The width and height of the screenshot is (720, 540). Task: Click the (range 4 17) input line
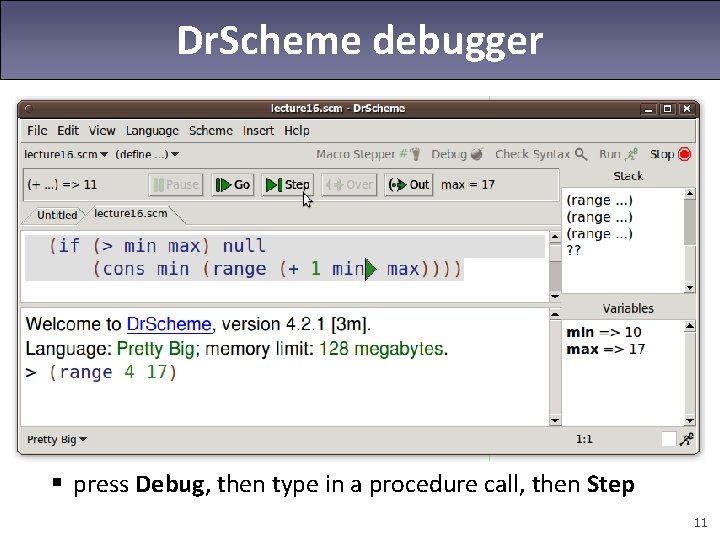[112, 372]
